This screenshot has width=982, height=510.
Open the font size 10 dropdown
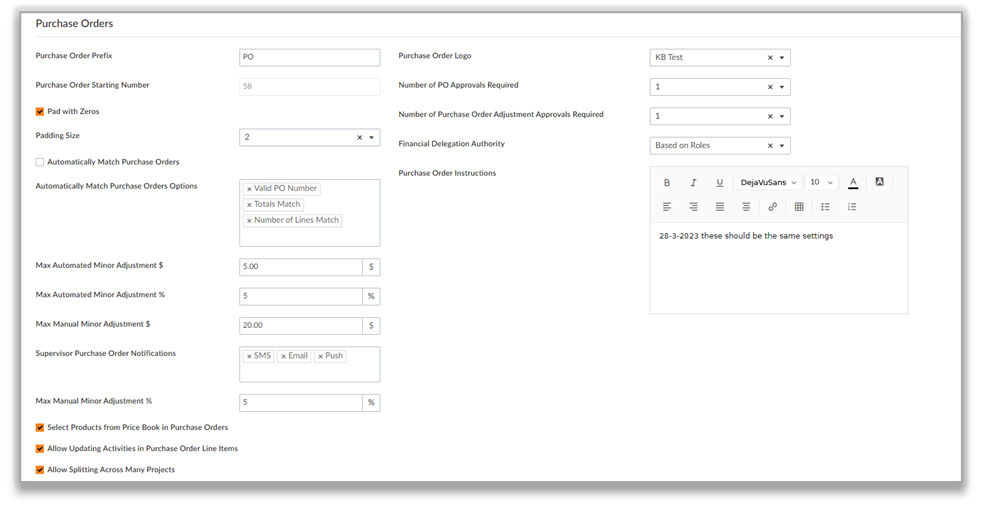(x=821, y=182)
